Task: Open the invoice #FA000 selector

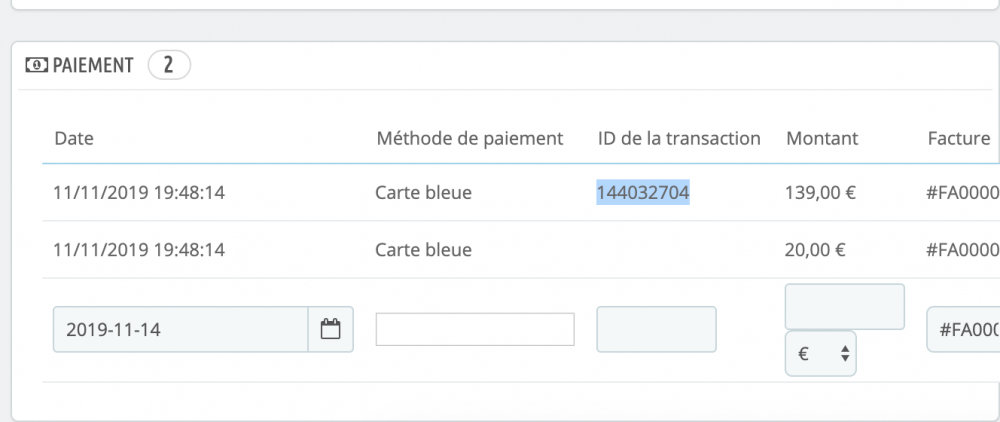Action: point(964,329)
